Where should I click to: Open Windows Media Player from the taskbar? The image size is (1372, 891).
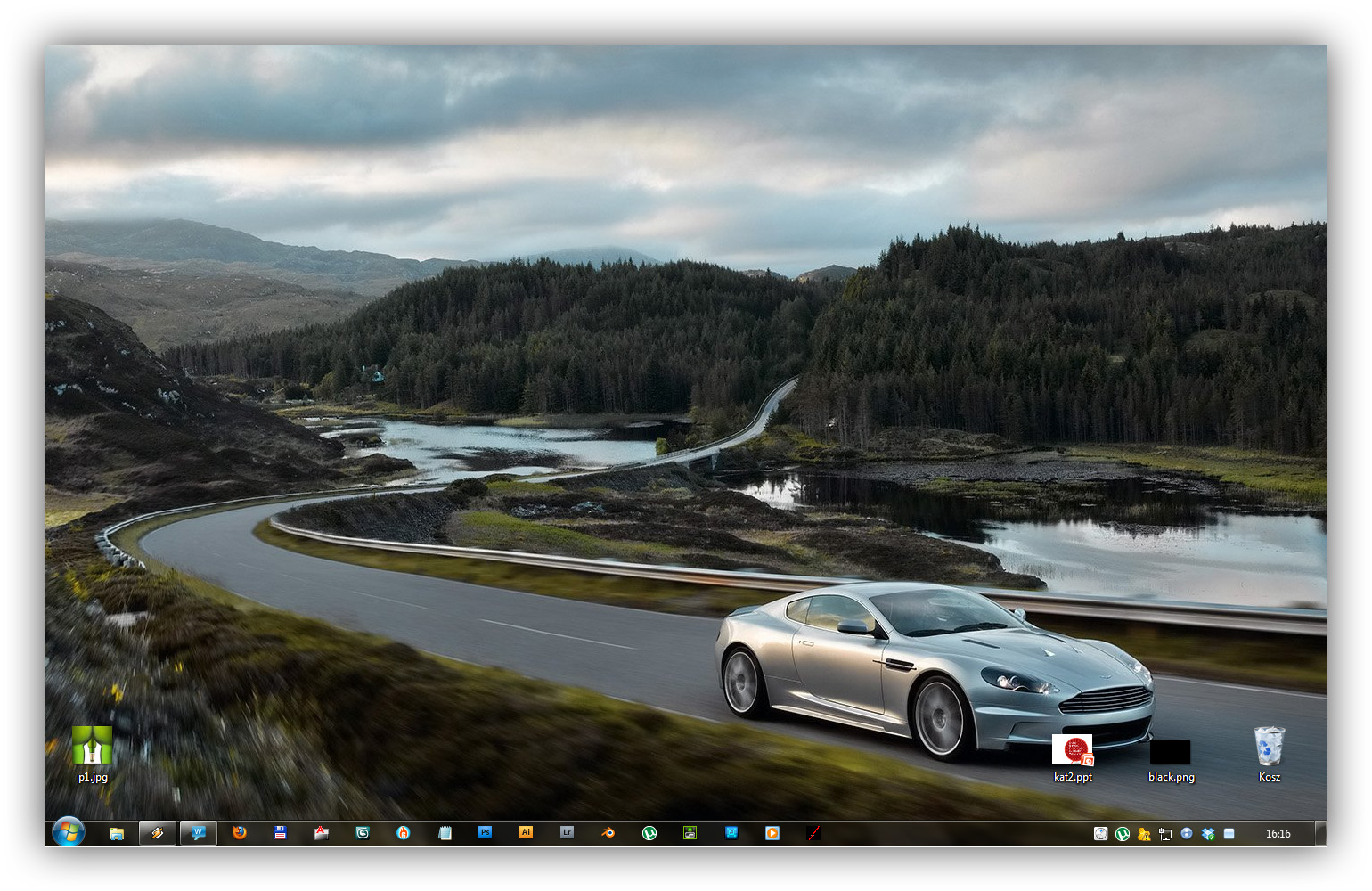point(772,833)
